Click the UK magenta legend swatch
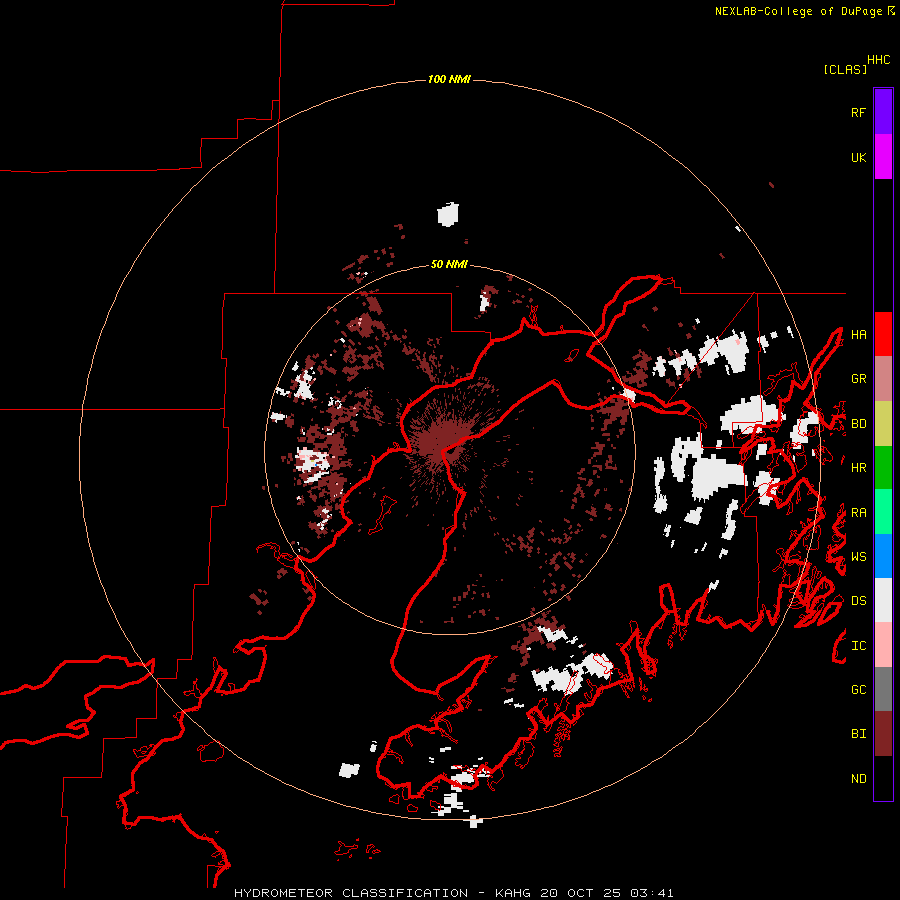This screenshot has height=900, width=900. [883, 157]
